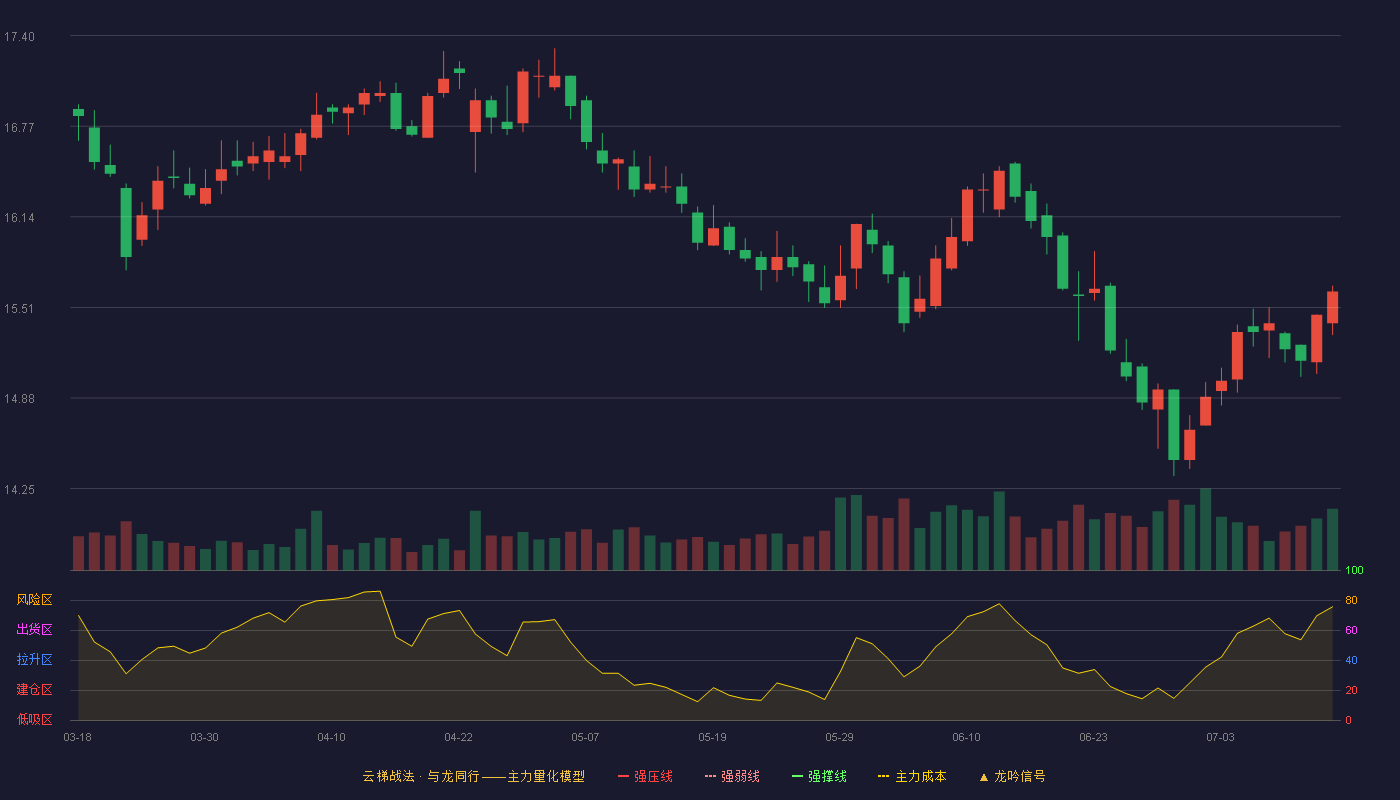The height and width of the screenshot is (800, 1400).
Task: Click the 05-07 date axis label
Action: (585, 737)
